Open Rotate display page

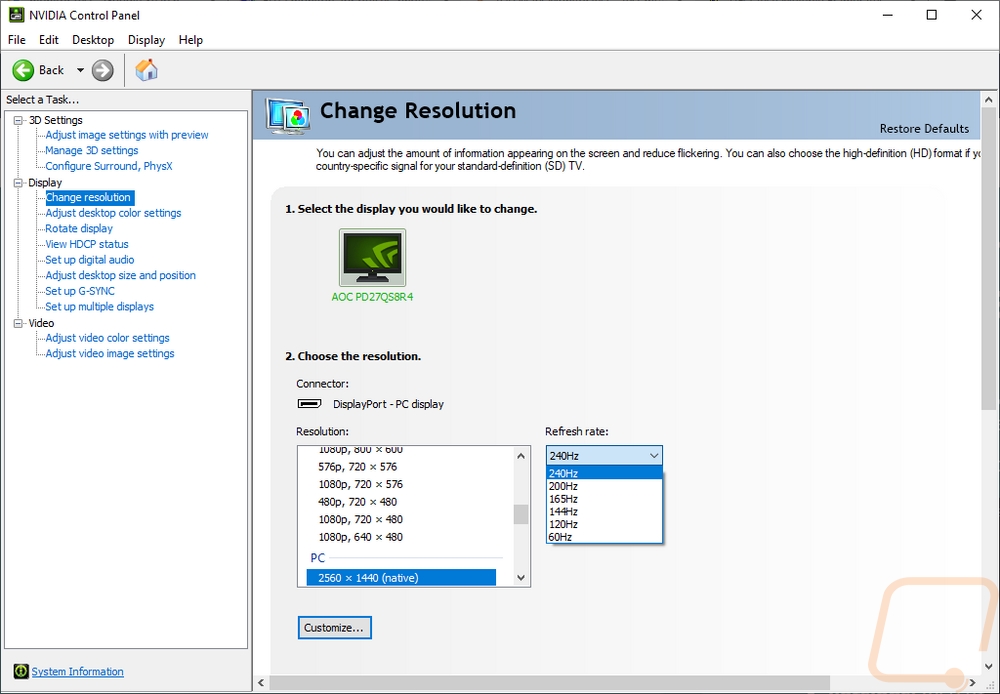pos(79,228)
